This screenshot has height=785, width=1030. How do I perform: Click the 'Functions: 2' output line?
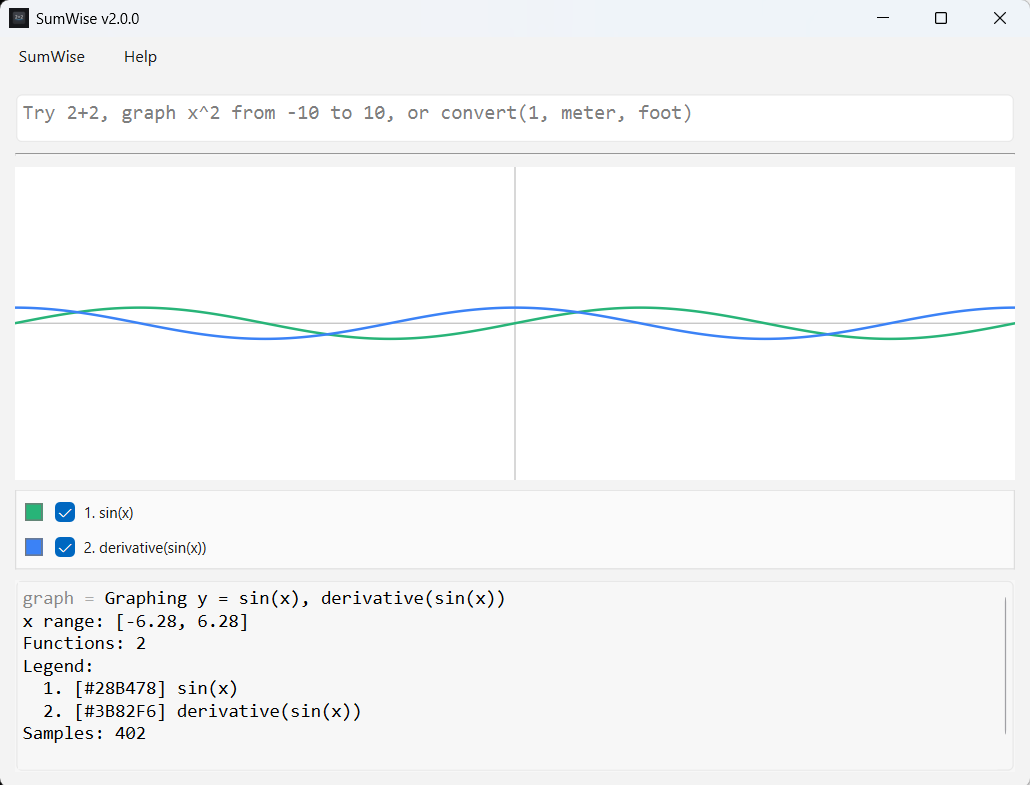click(x=84, y=644)
